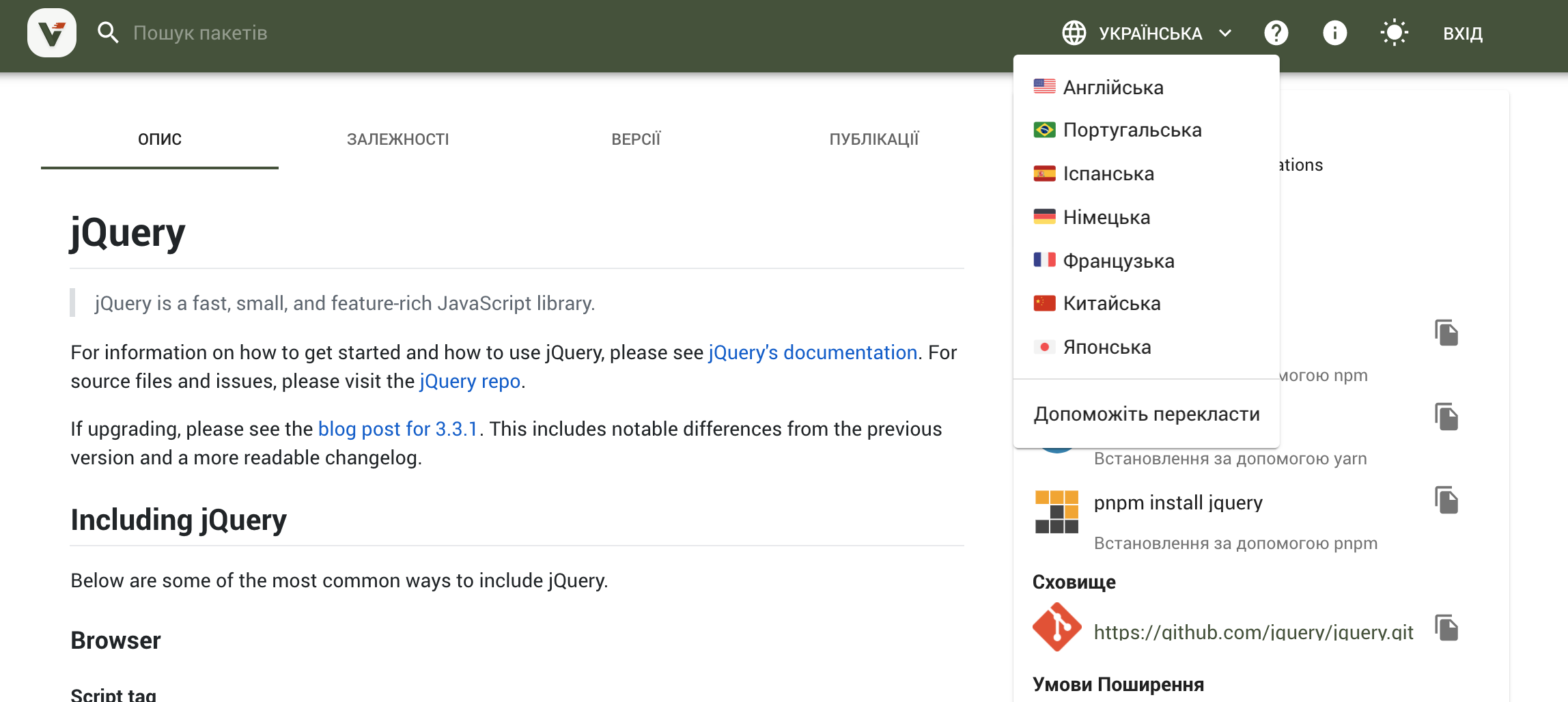This screenshot has width=1568, height=702.
Task: Focus the 'Пошук пакетів' search field
Action: coord(200,33)
